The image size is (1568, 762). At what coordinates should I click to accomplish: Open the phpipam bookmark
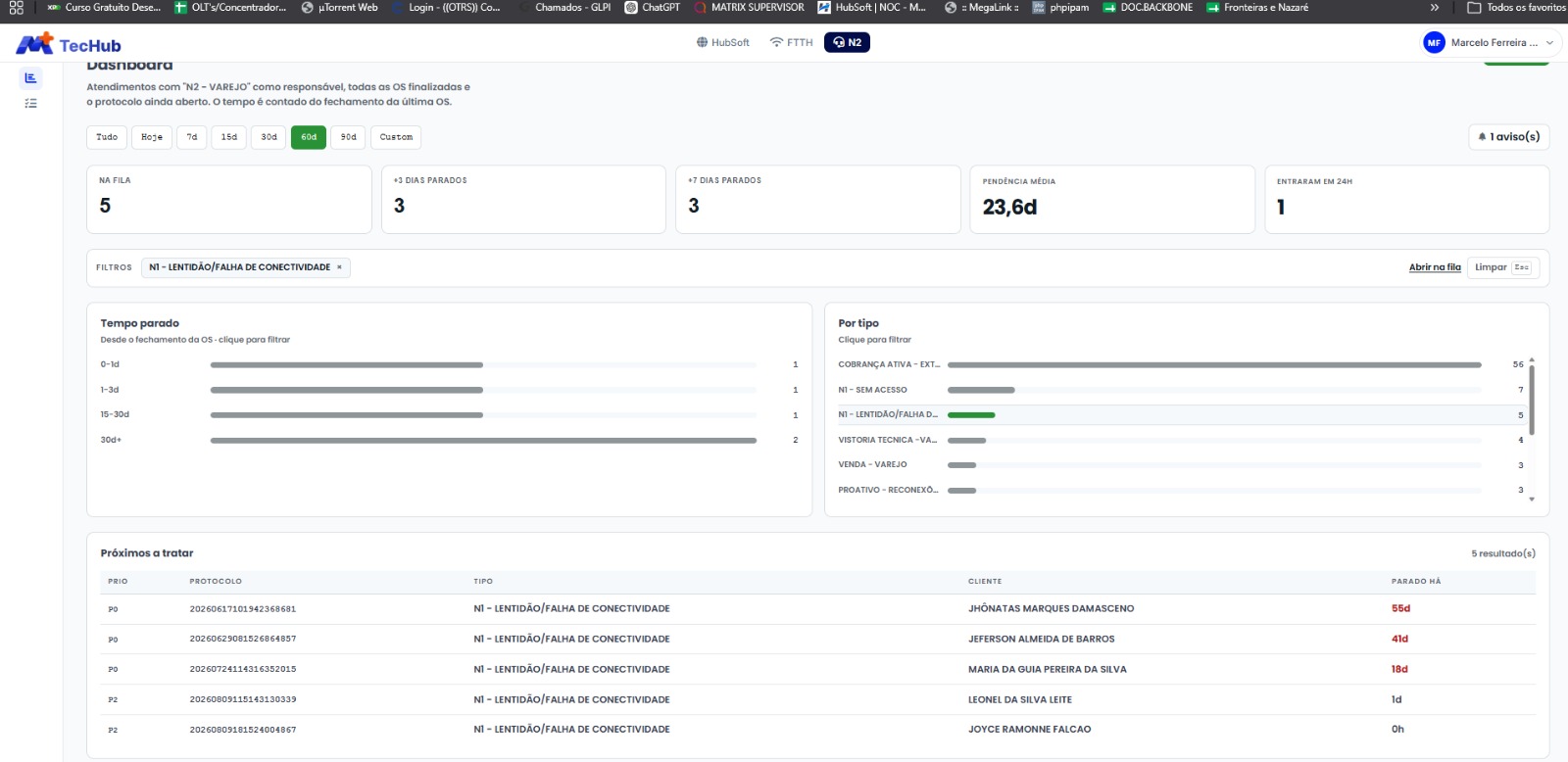coord(1060,8)
